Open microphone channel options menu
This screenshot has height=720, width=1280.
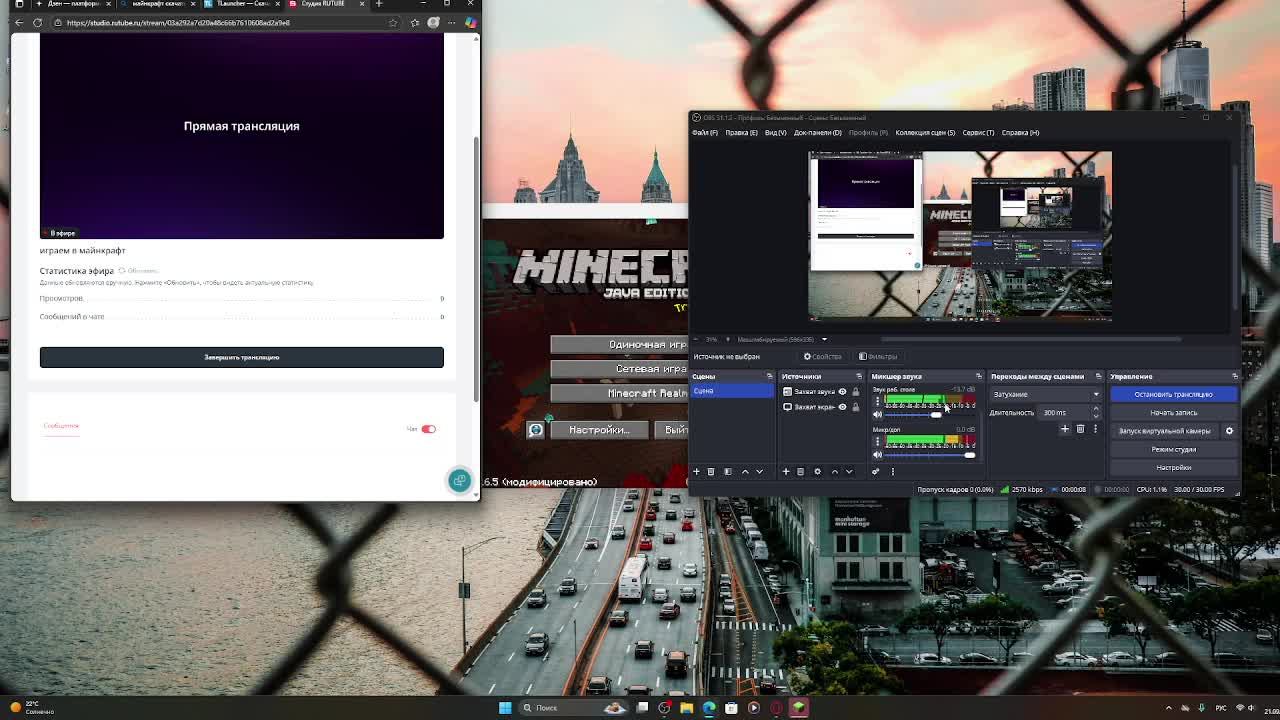877,441
